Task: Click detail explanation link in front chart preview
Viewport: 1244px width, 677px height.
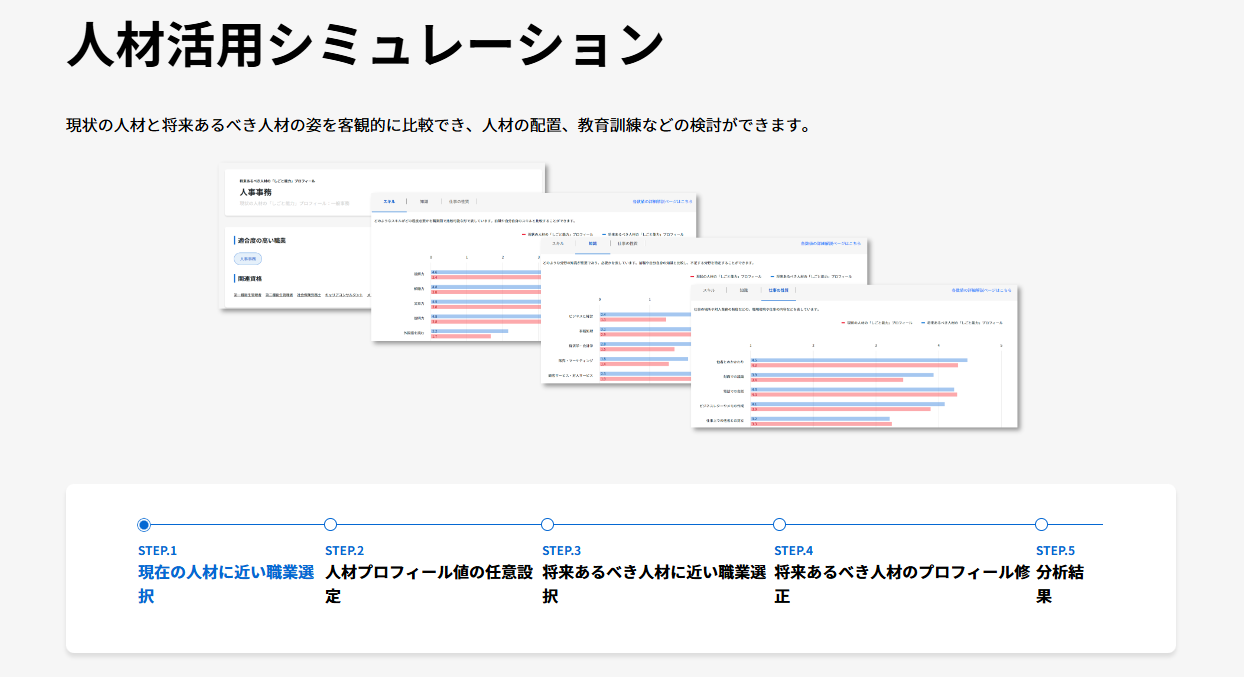Action: click(x=980, y=290)
